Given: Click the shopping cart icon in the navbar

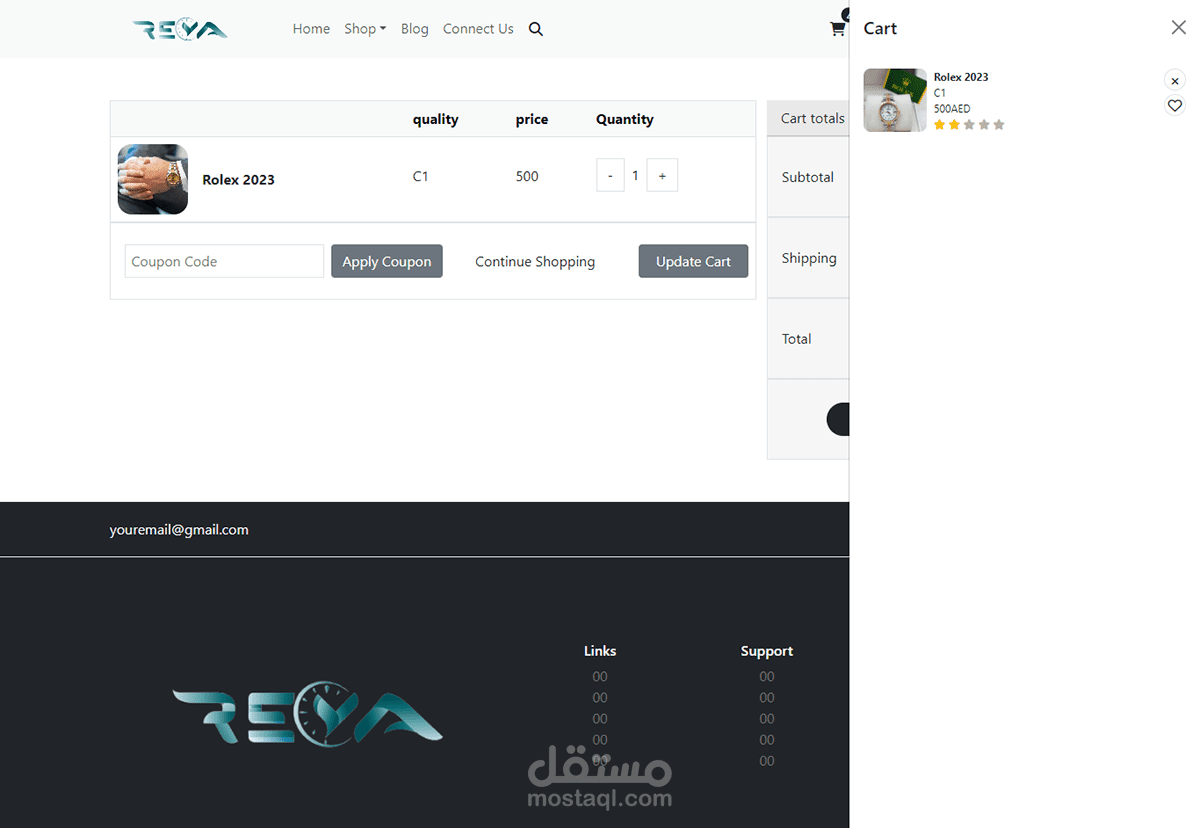Looking at the screenshot, I should tap(838, 29).
